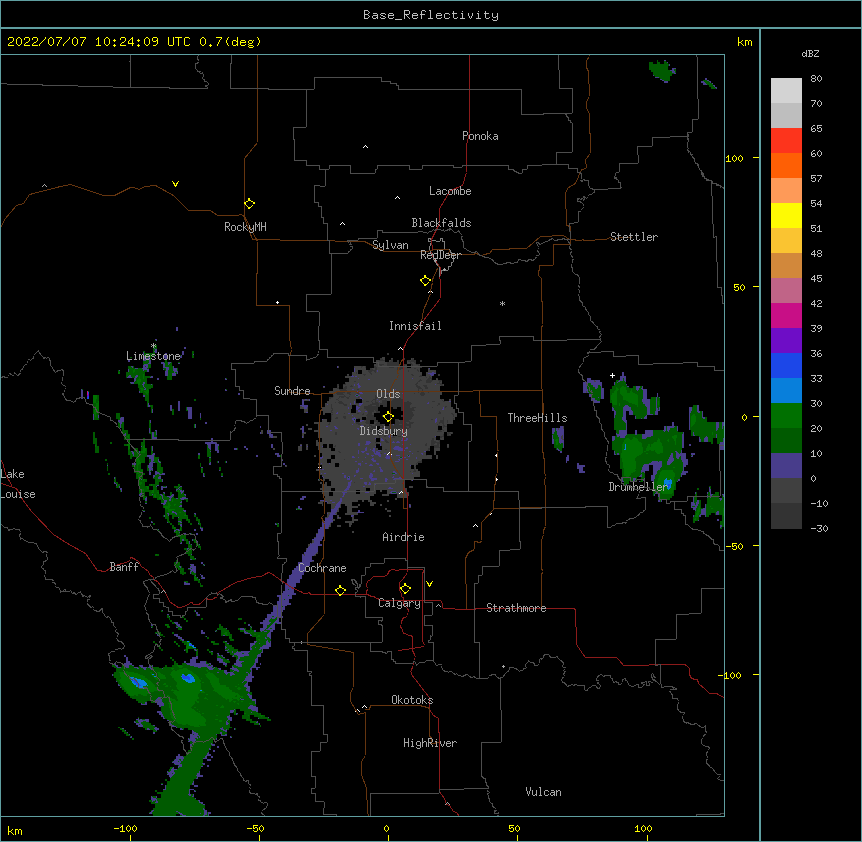Select the RockyMH map label

[245, 227]
